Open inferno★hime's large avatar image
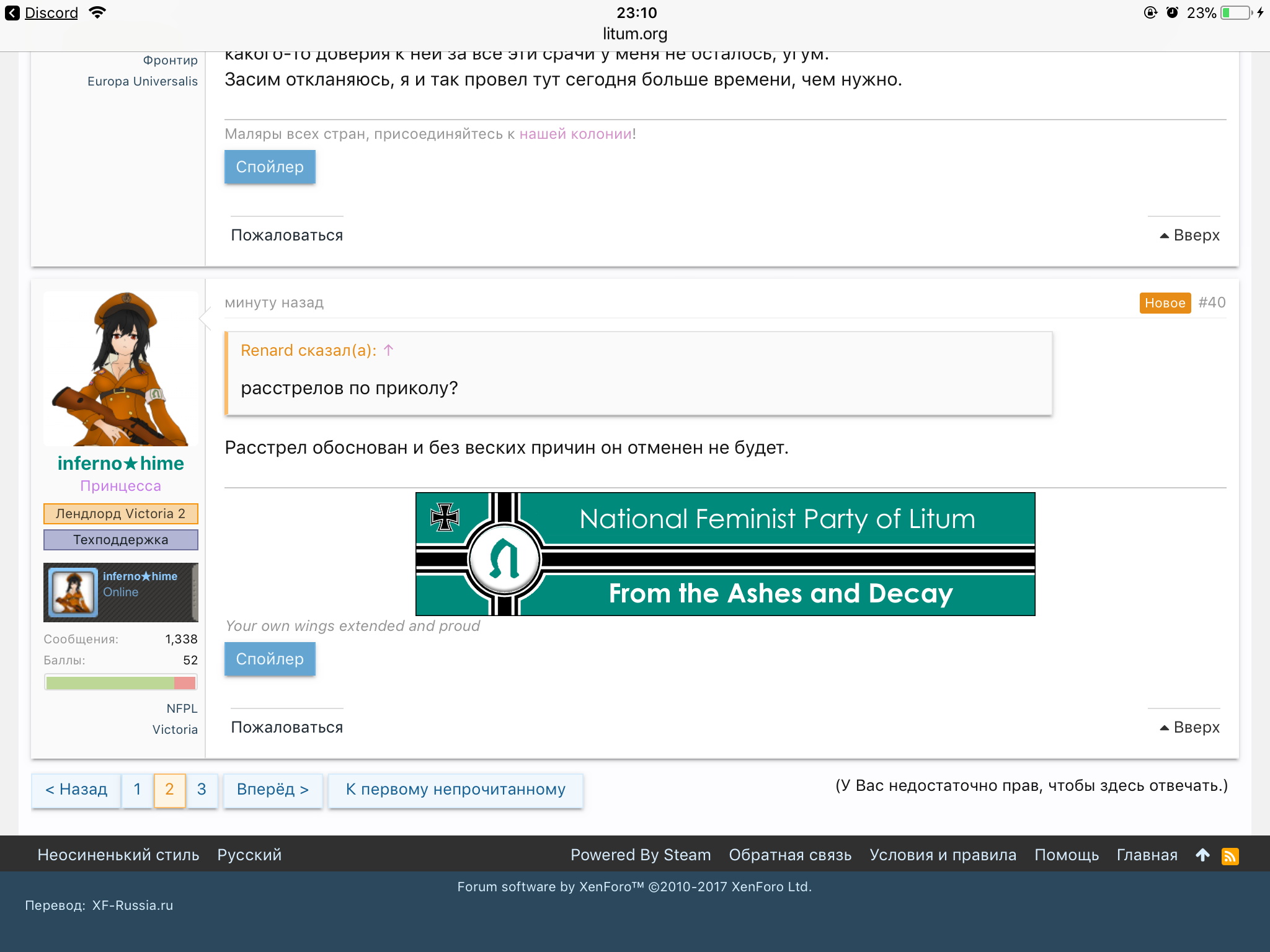This screenshot has width=1270, height=952. (x=121, y=369)
